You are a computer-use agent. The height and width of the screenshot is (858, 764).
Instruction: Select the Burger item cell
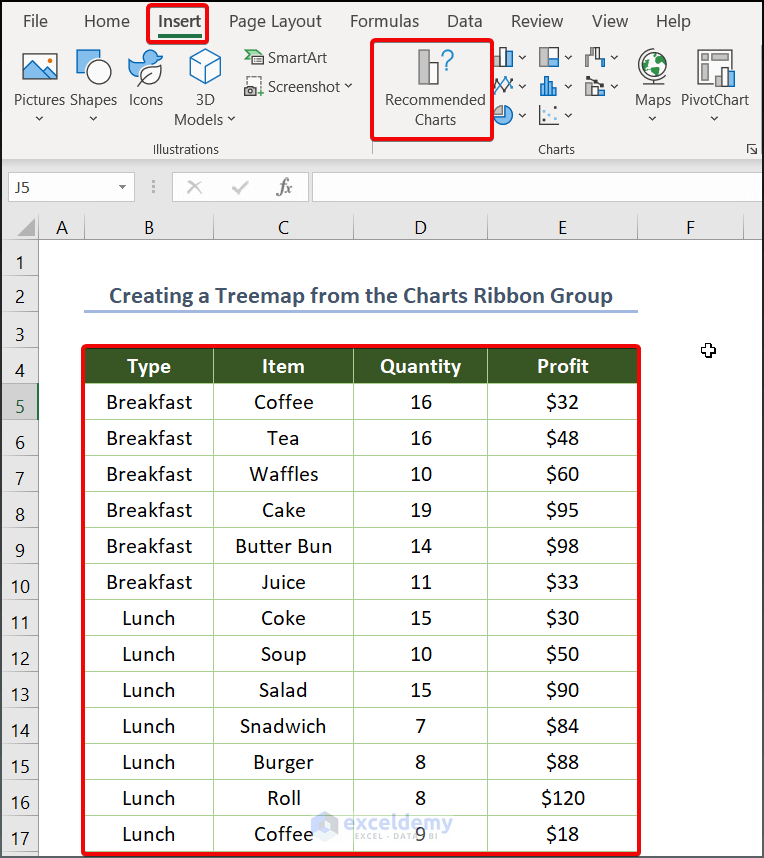click(283, 762)
